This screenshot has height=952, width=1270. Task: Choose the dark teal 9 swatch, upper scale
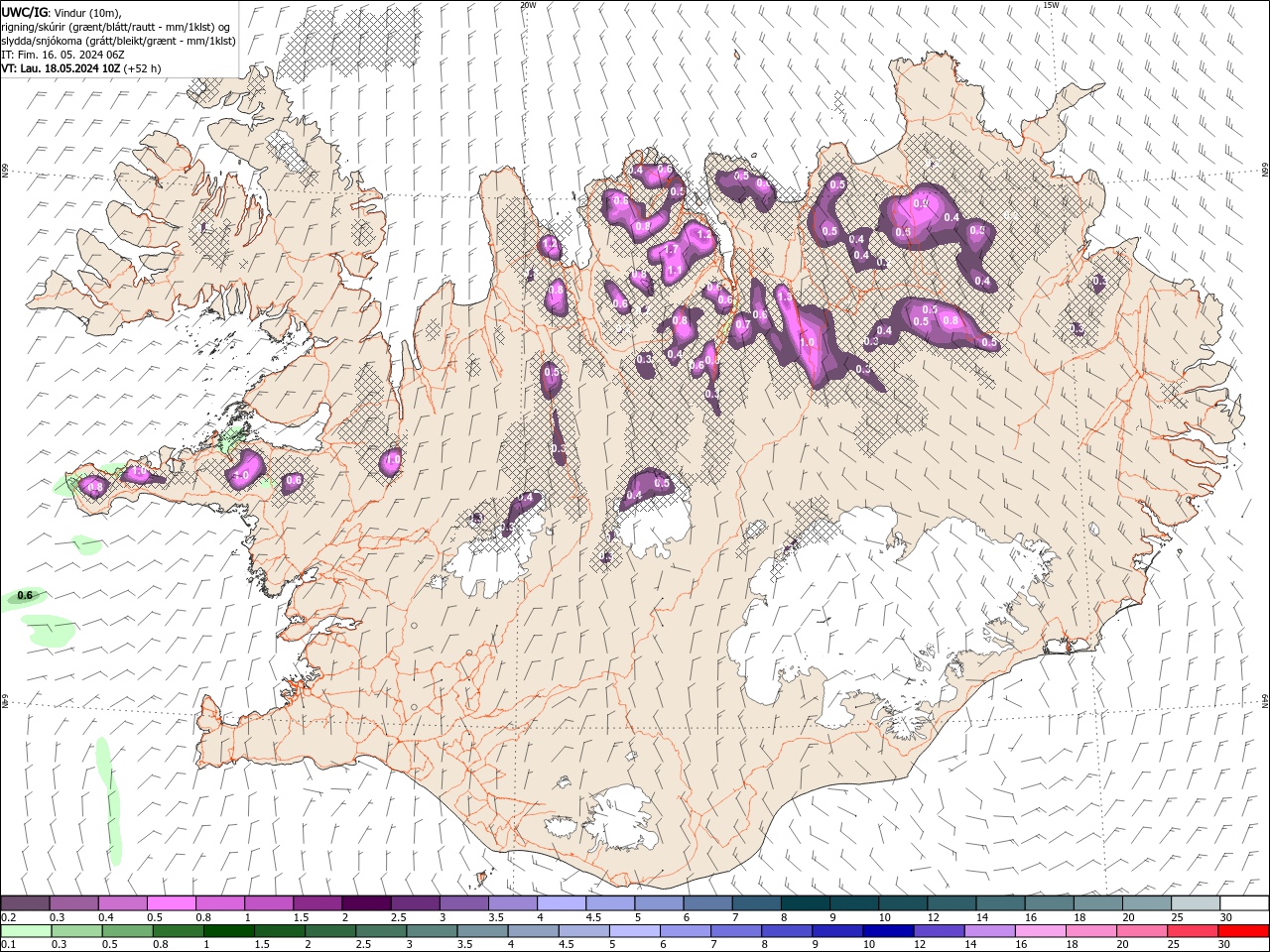click(853, 903)
